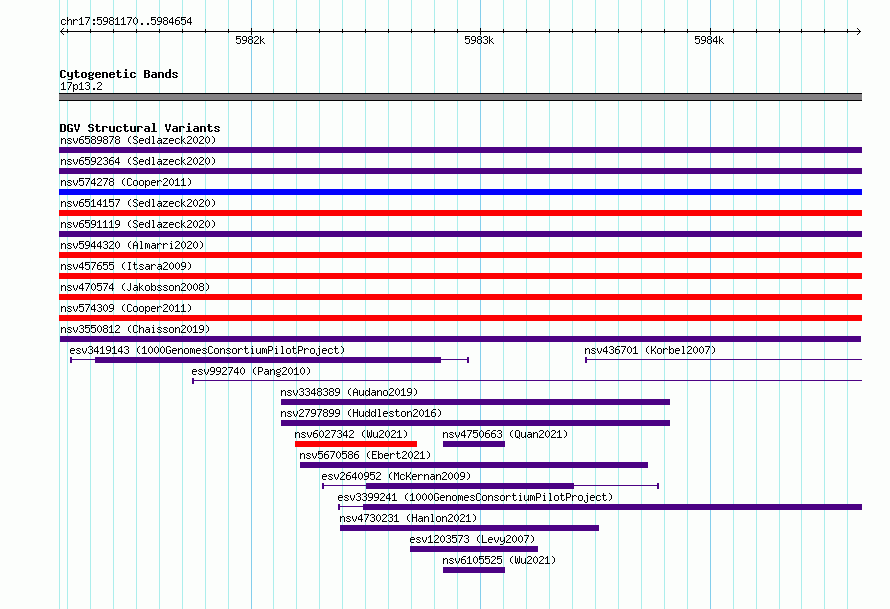The height and width of the screenshot is (609, 890).
Task: Click the chr17:5981170..5984654 coordinates text
Action: click(126, 21)
